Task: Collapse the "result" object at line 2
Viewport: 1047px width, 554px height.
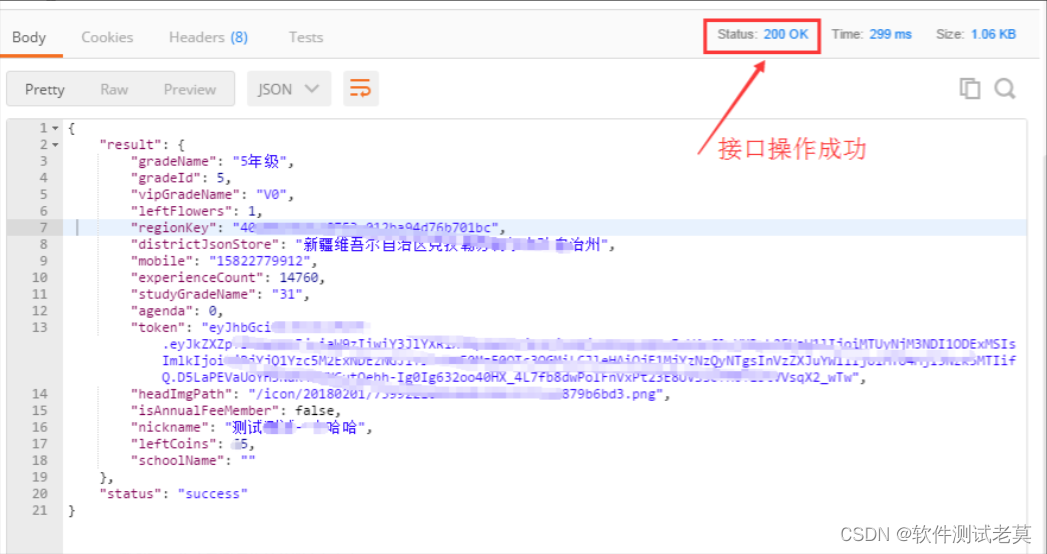Action: (x=55, y=145)
